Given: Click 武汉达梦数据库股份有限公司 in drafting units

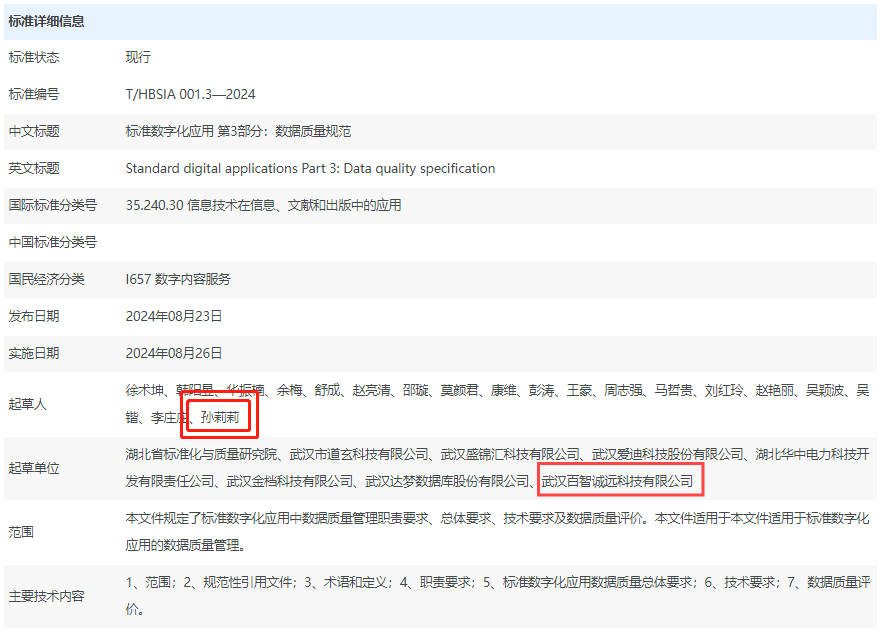Looking at the screenshot, I should click(x=447, y=481).
